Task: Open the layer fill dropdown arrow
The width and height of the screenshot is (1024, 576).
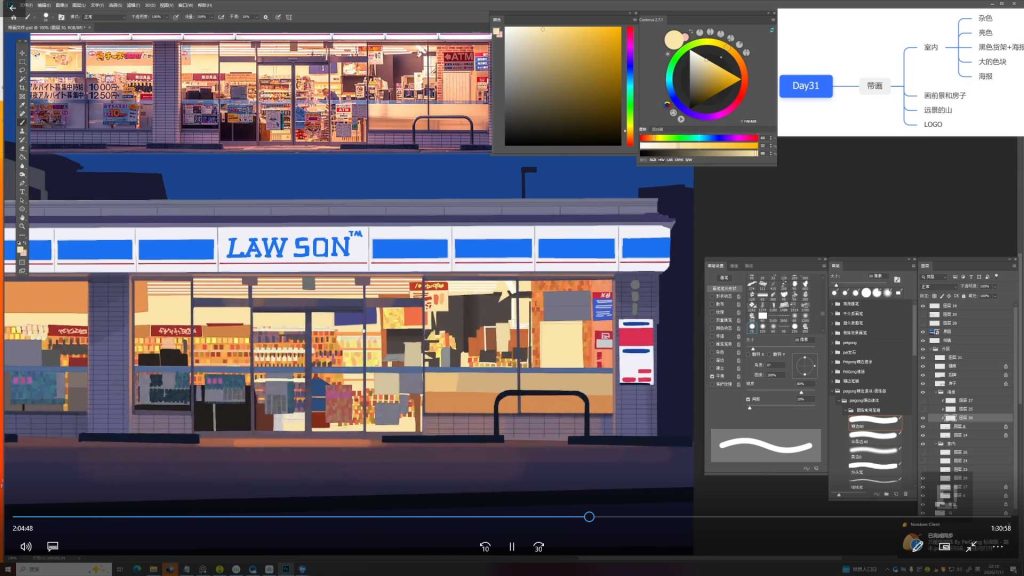Action: [995, 296]
